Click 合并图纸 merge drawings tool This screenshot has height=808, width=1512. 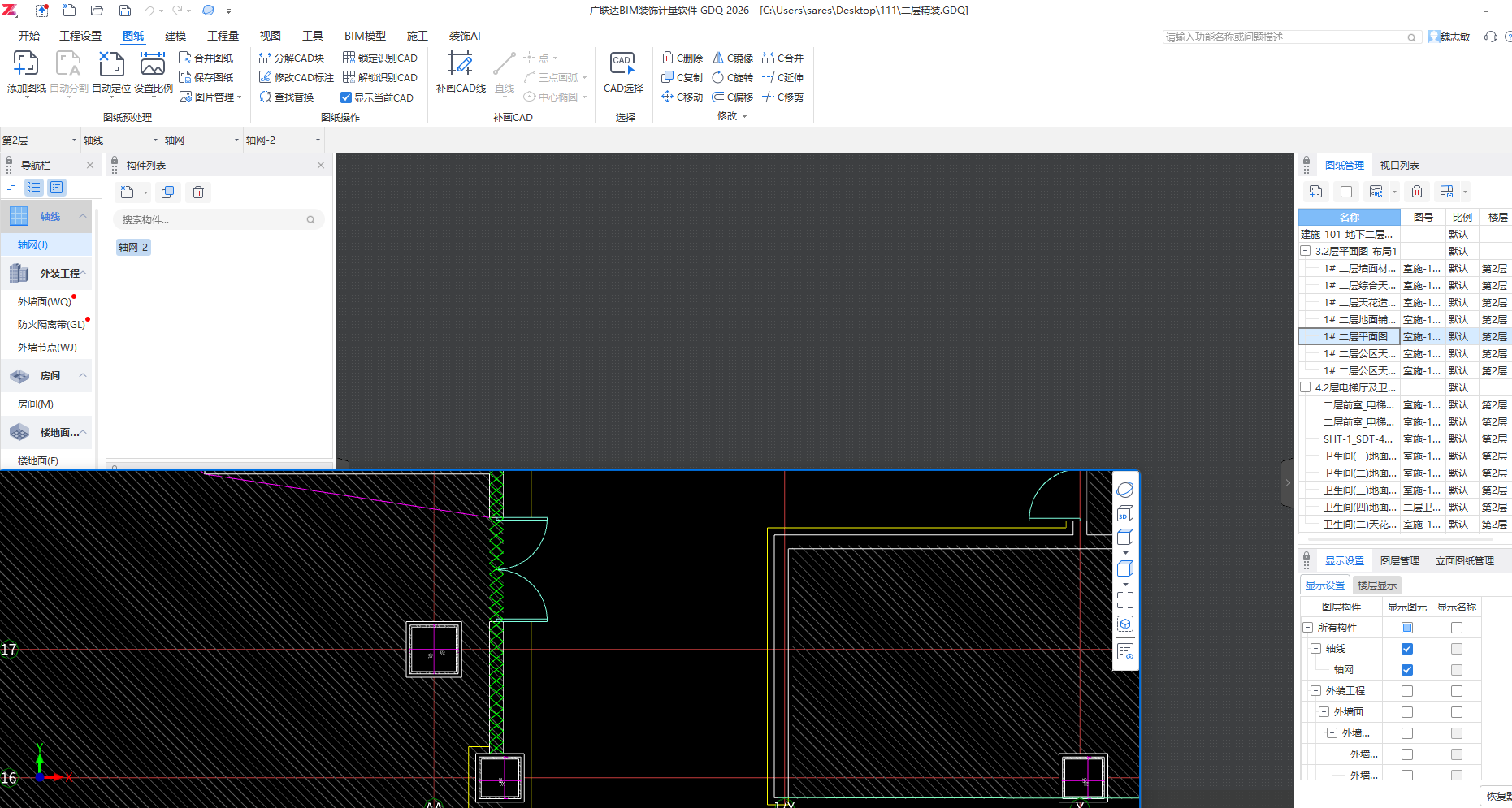pos(206,58)
